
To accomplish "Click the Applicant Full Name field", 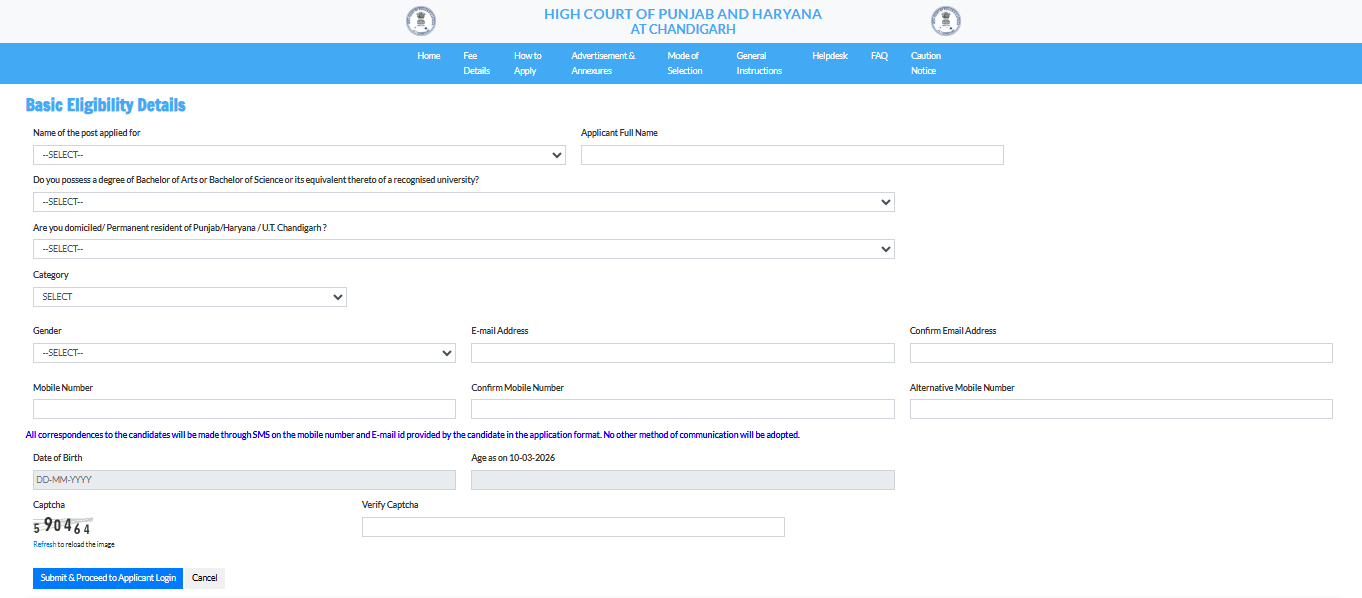I will pyautogui.click(x=791, y=154).
